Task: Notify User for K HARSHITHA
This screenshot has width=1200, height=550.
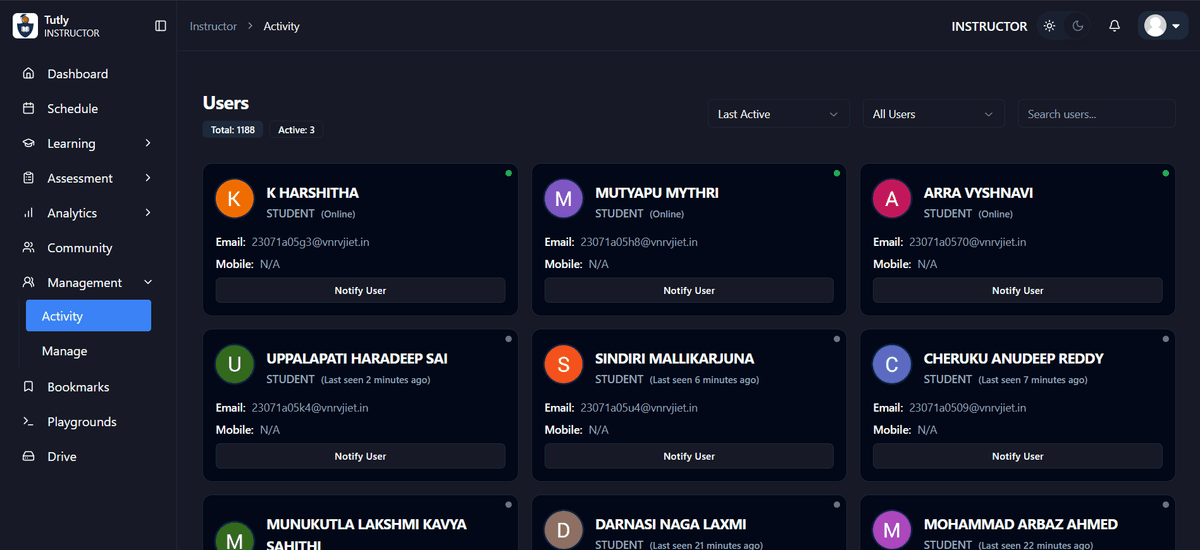Action: click(360, 290)
